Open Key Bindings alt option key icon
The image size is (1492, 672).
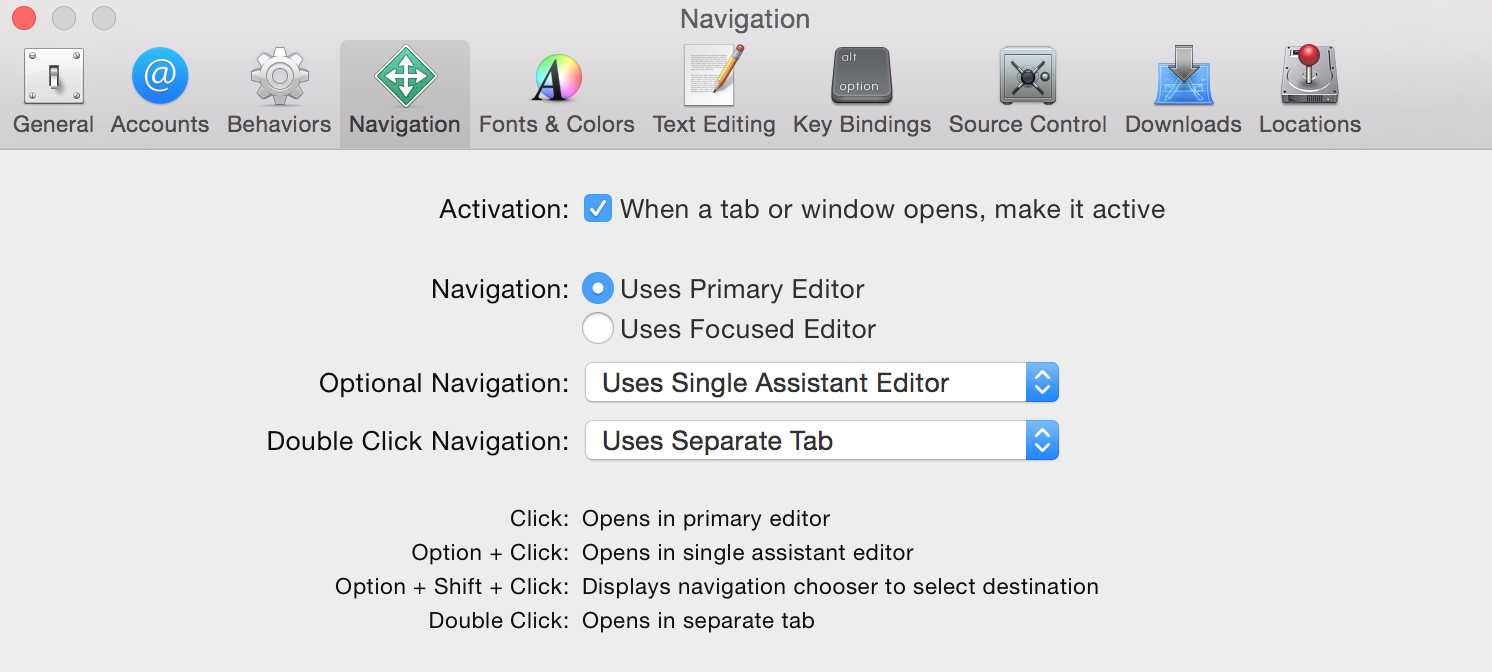pos(862,76)
